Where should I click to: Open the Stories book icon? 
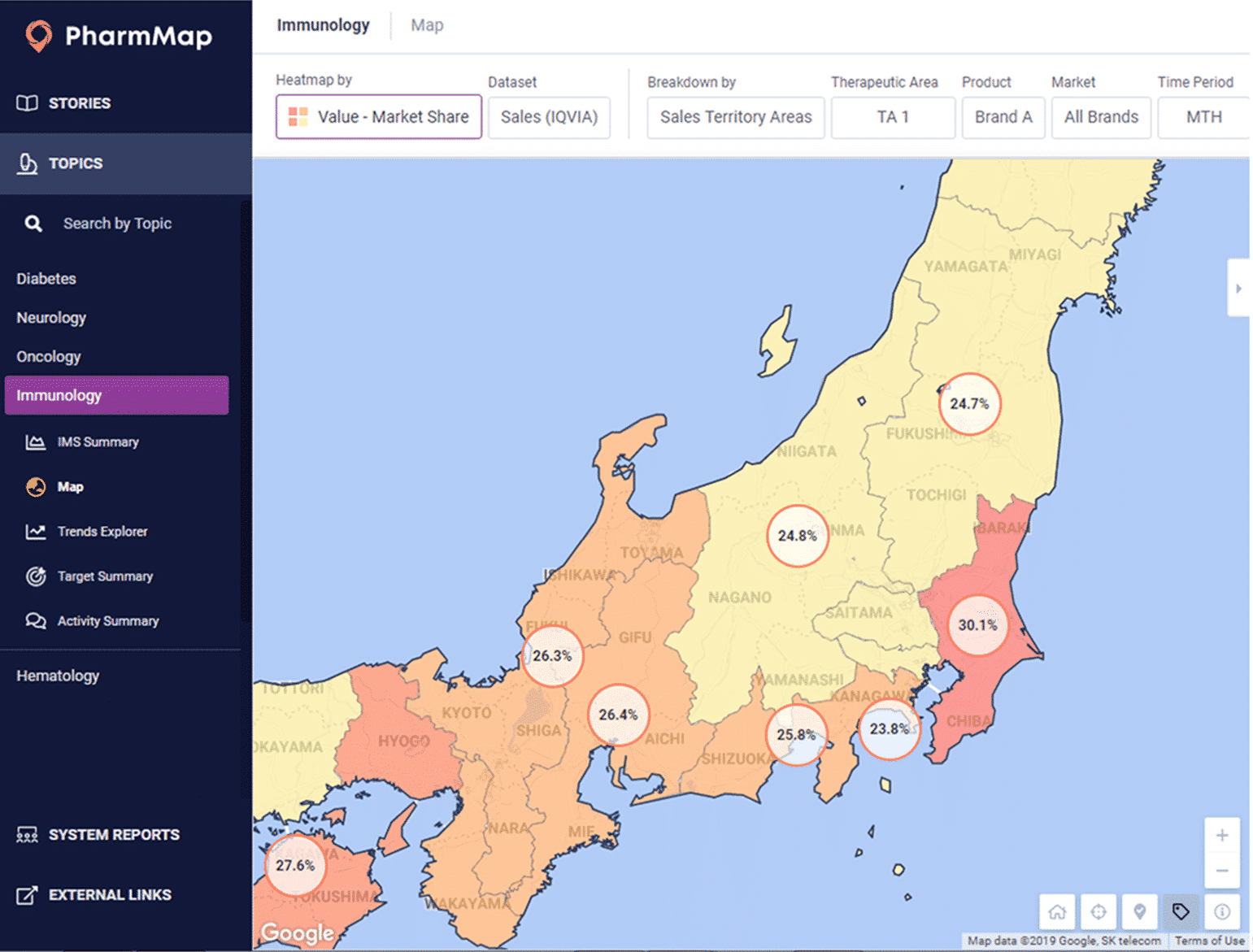click(27, 103)
